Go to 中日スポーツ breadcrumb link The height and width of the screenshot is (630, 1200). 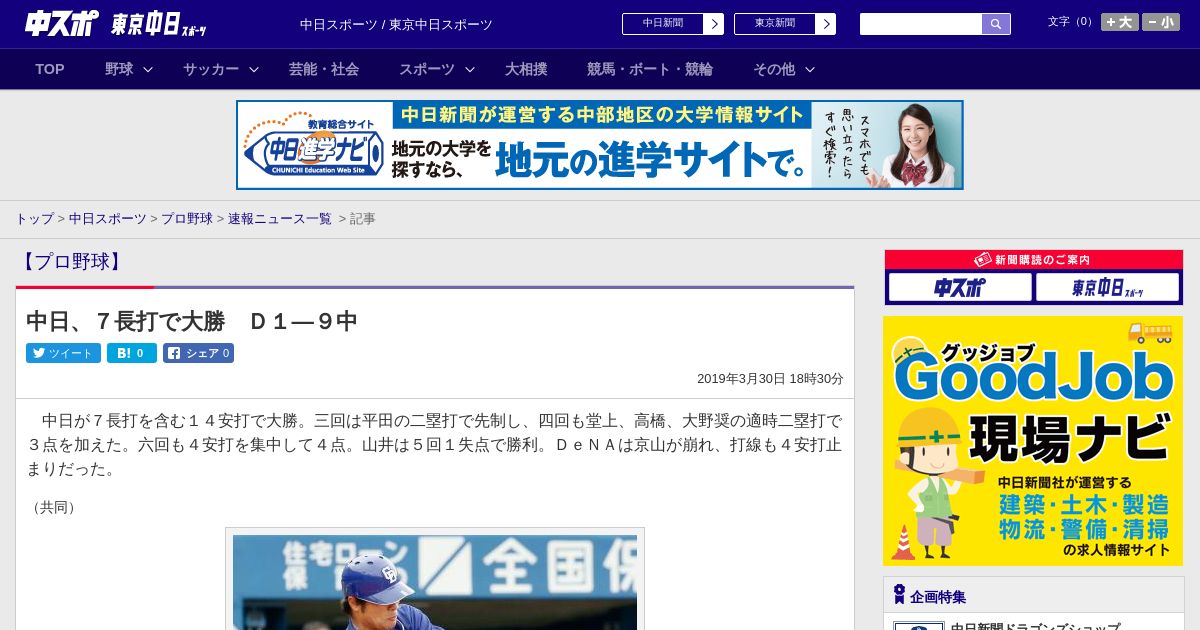click(x=108, y=218)
